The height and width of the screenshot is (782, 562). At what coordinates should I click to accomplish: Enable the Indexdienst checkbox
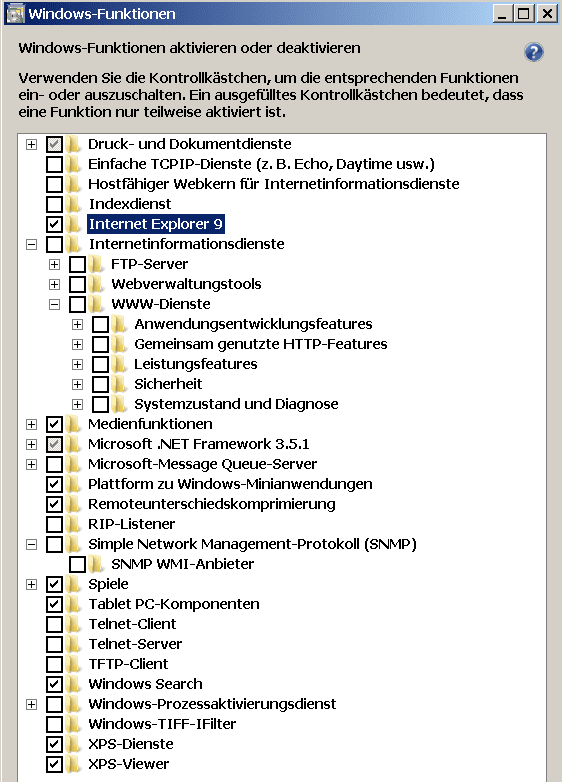tap(54, 204)
